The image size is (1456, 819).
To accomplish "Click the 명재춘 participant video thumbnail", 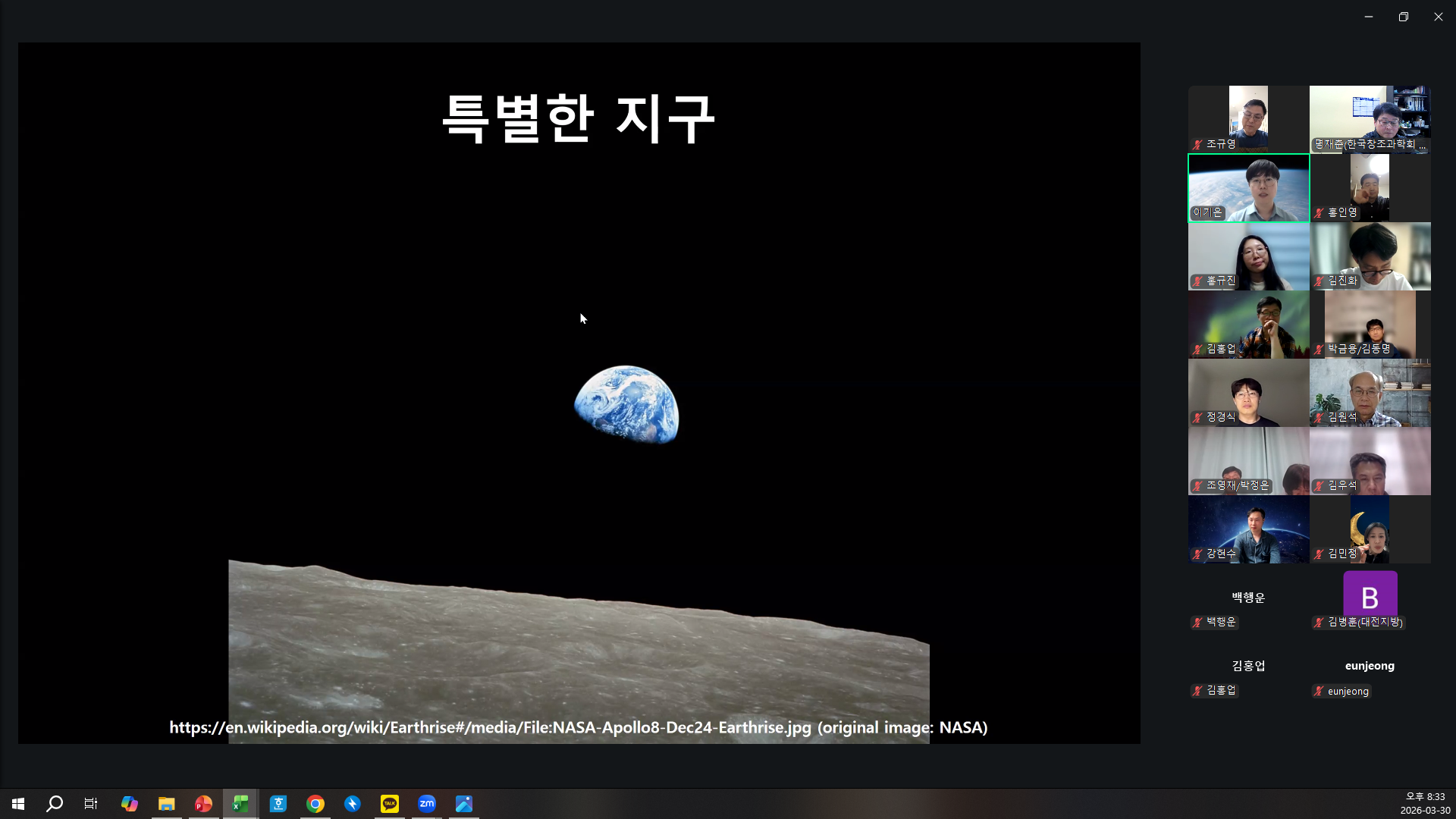I will [x=1370, y=119].
